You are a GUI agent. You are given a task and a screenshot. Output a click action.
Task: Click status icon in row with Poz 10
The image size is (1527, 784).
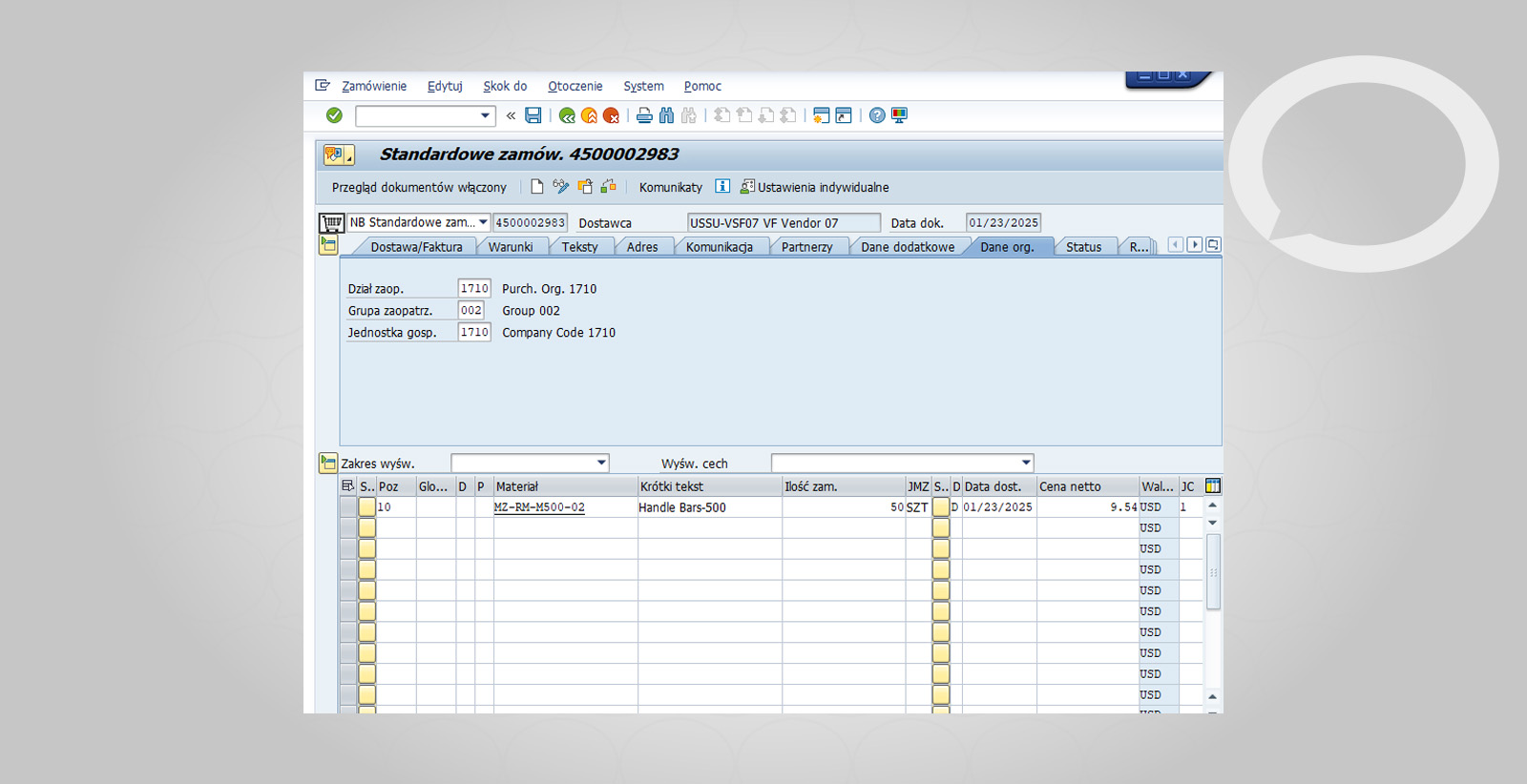[367, 507]
